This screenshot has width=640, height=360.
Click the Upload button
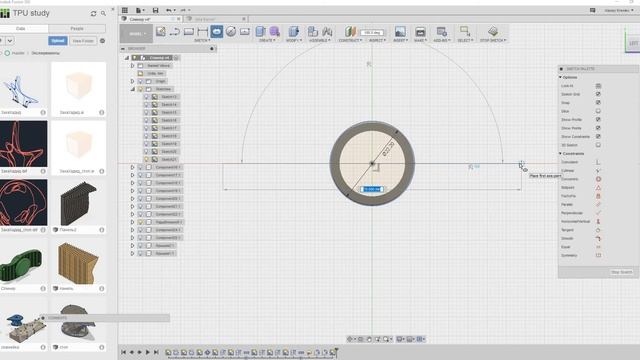(x=58, y=41)
